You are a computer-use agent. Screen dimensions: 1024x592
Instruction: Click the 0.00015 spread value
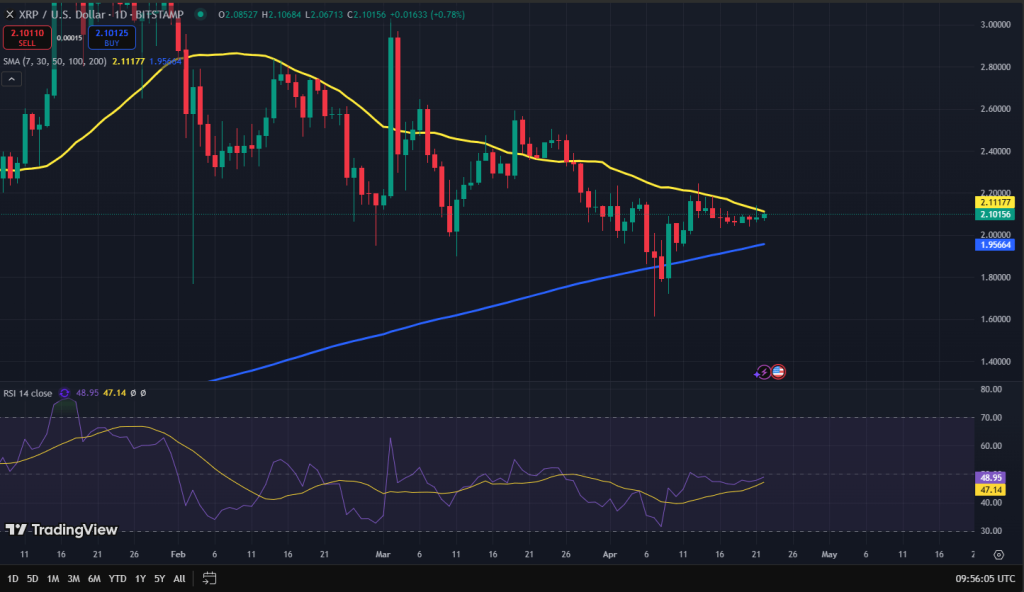coord(69,38)
